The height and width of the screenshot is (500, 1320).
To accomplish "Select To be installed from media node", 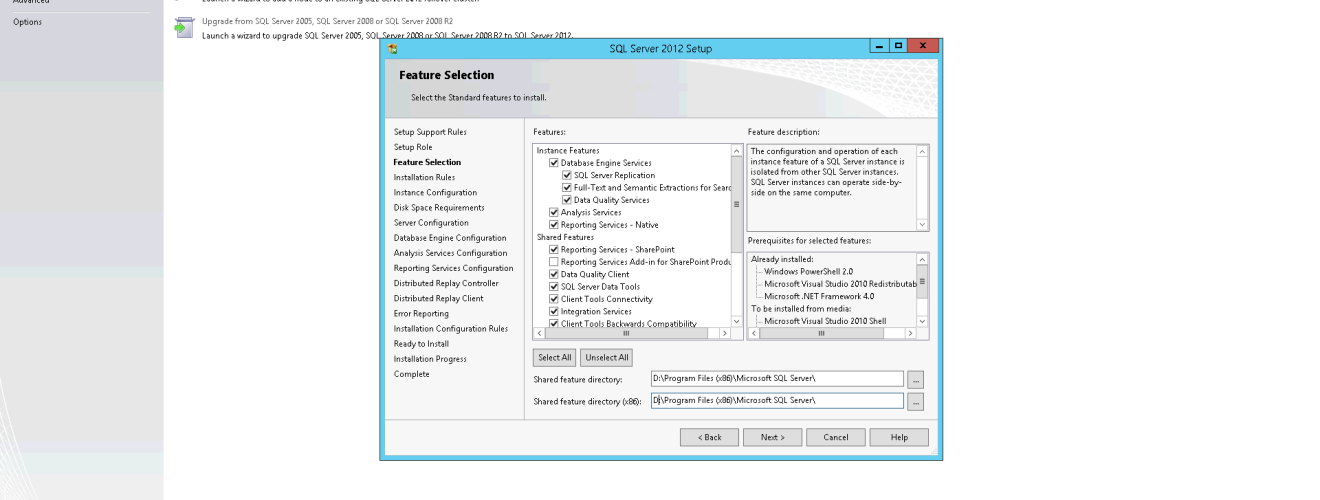I will [x=795, y=308].
